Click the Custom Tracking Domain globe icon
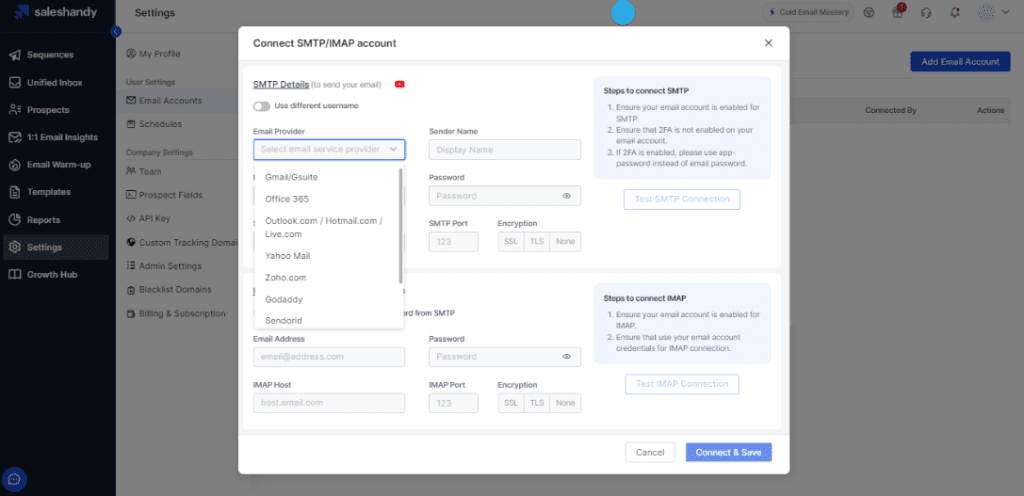1024x496 pixels. (131, 242)
